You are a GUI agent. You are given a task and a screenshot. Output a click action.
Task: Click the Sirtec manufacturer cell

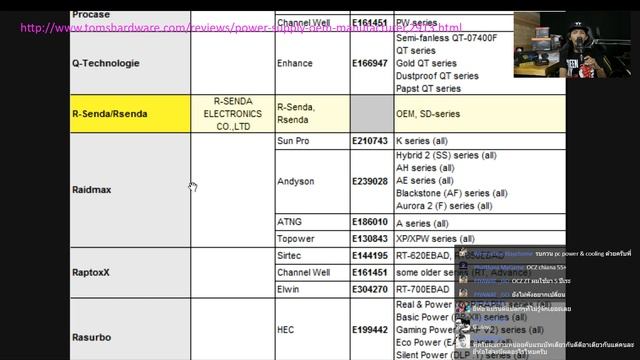[x=312, y=256]
